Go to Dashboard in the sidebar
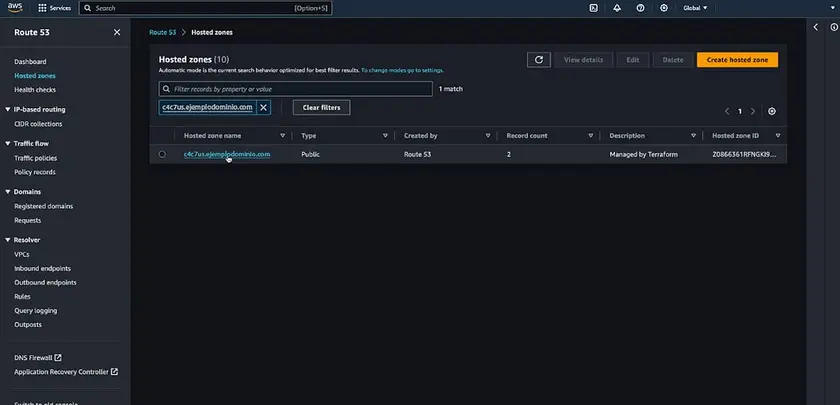Screen dimensions: 840x405 tap(30, 62)
